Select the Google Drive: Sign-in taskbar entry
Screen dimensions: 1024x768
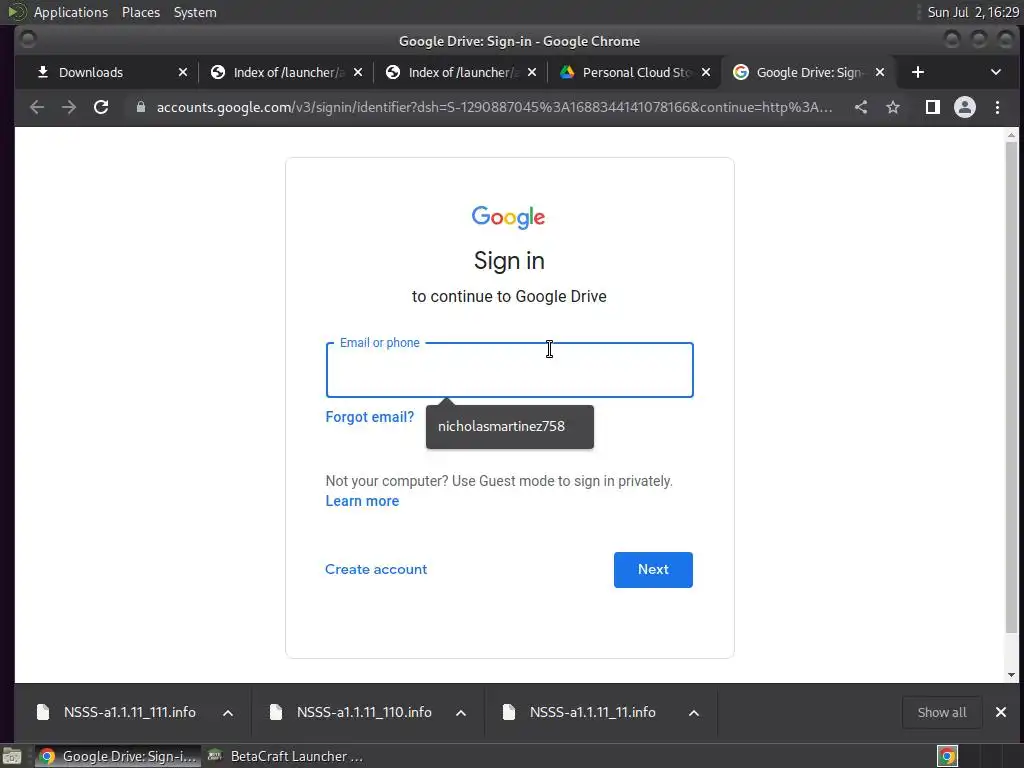(x=118, y=756)
